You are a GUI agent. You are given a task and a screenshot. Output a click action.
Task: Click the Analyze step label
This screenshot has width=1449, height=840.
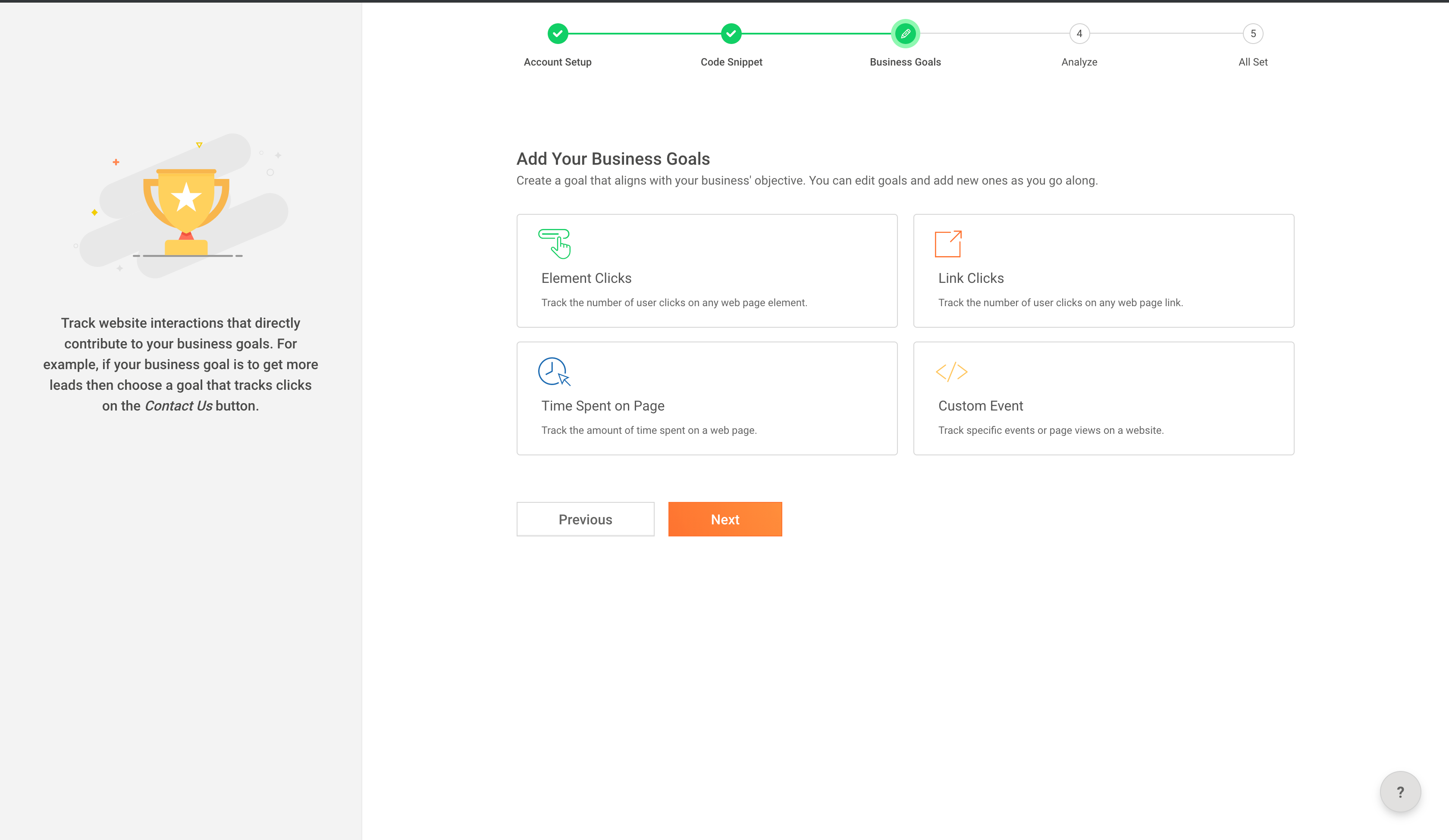click(1079, 62)
